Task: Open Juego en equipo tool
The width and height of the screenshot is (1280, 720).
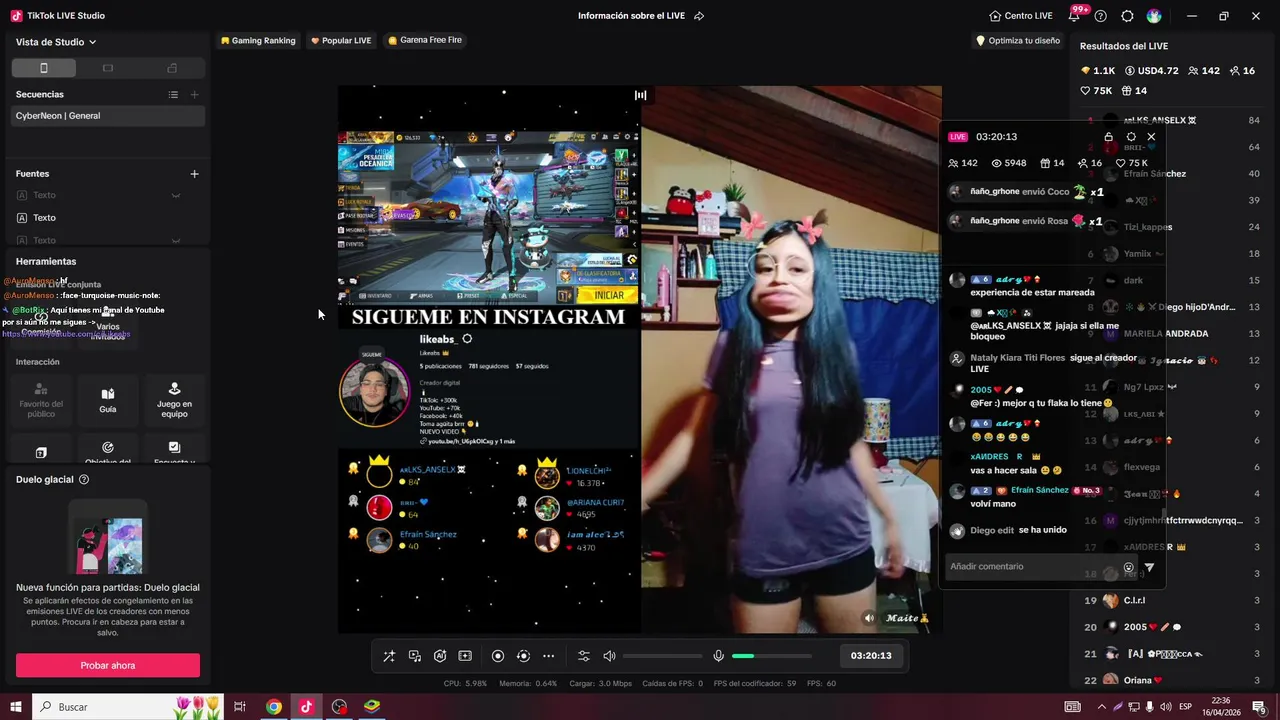Action: (x=174, y=400)
